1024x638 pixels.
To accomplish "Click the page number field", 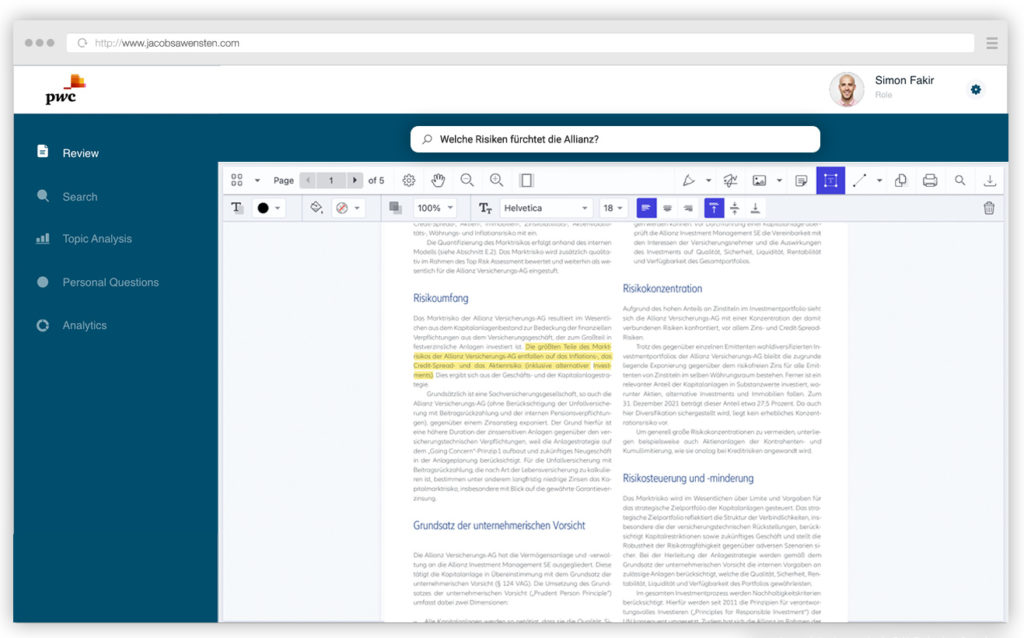I will [x=331, y=180].
